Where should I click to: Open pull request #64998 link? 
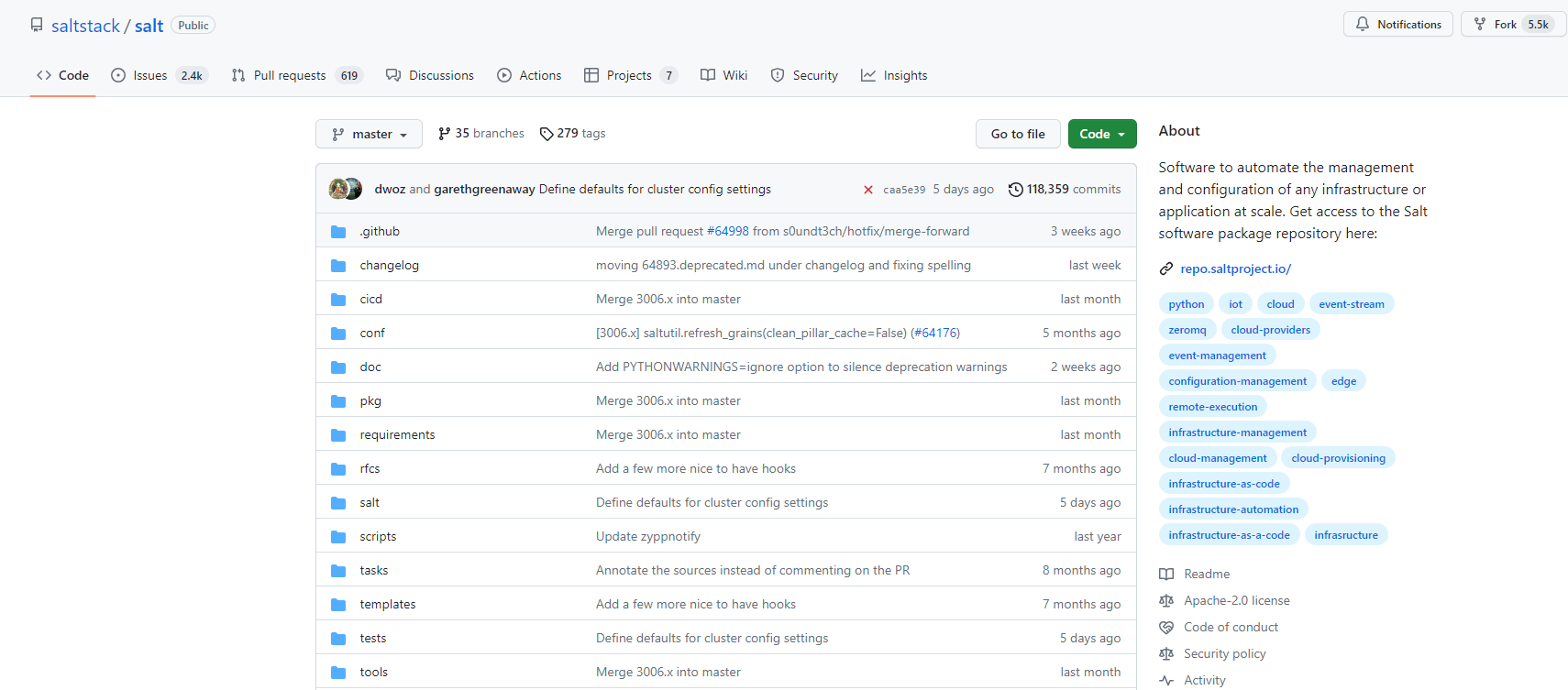728,232
